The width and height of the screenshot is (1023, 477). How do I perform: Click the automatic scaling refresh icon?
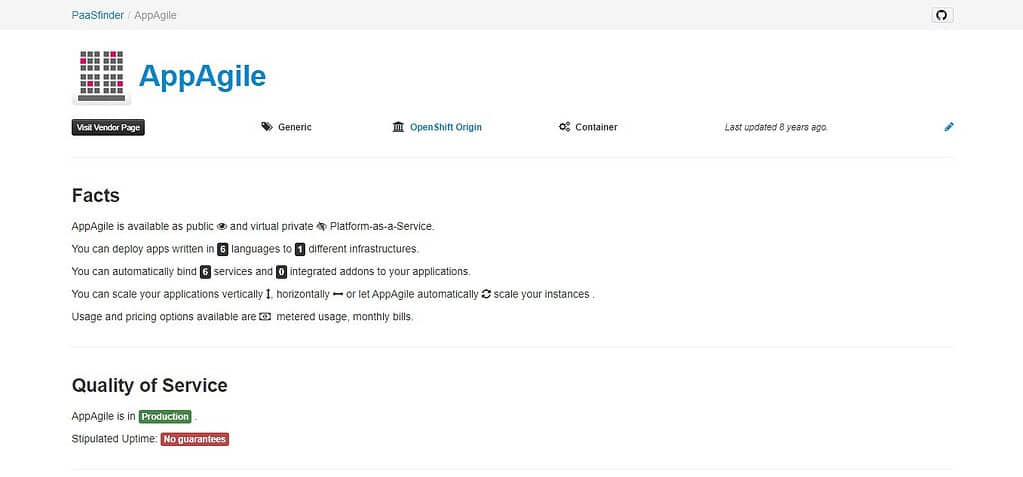486,294
